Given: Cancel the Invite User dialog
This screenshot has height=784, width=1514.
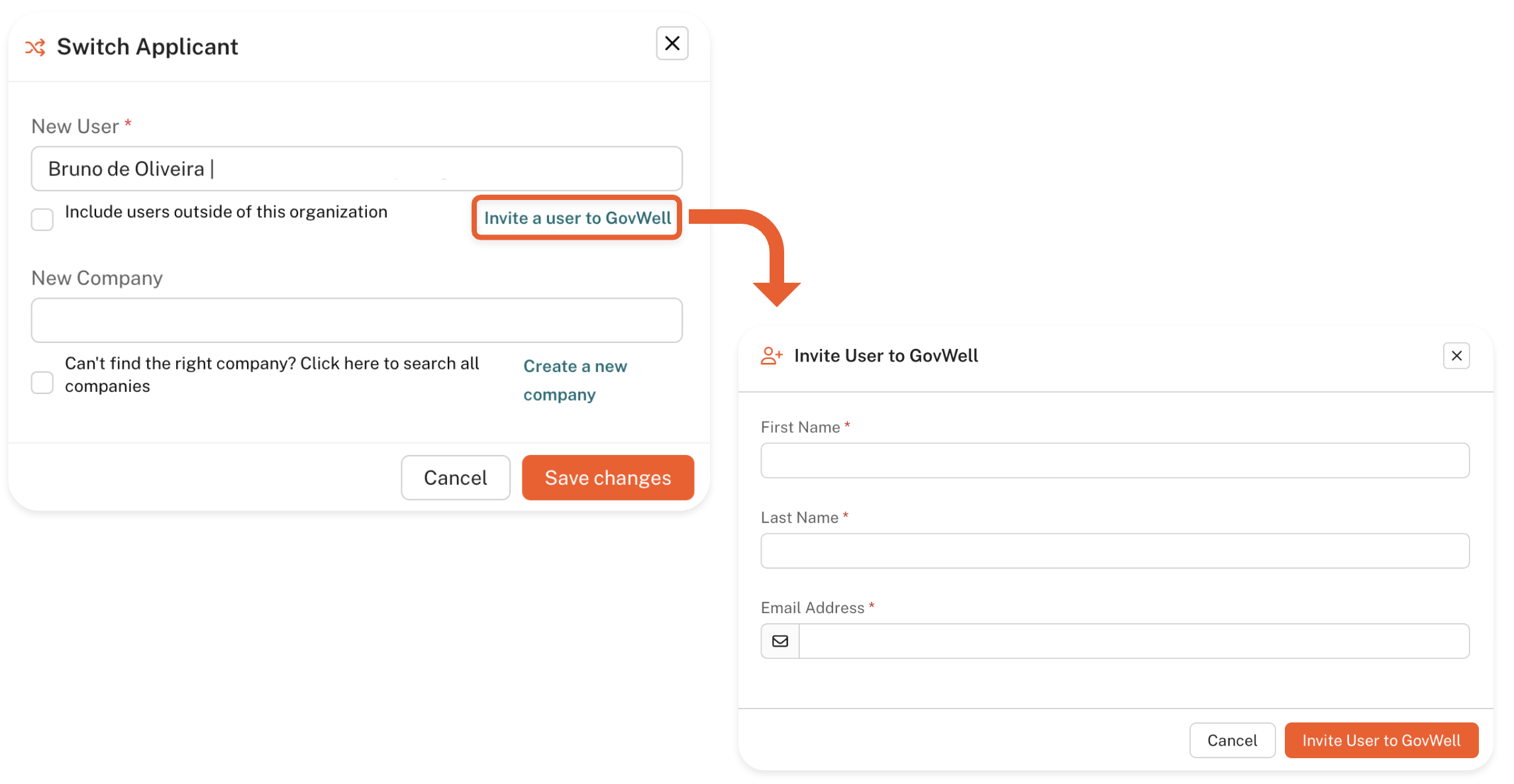Looking at the screenshot, I should (1231, 740).
